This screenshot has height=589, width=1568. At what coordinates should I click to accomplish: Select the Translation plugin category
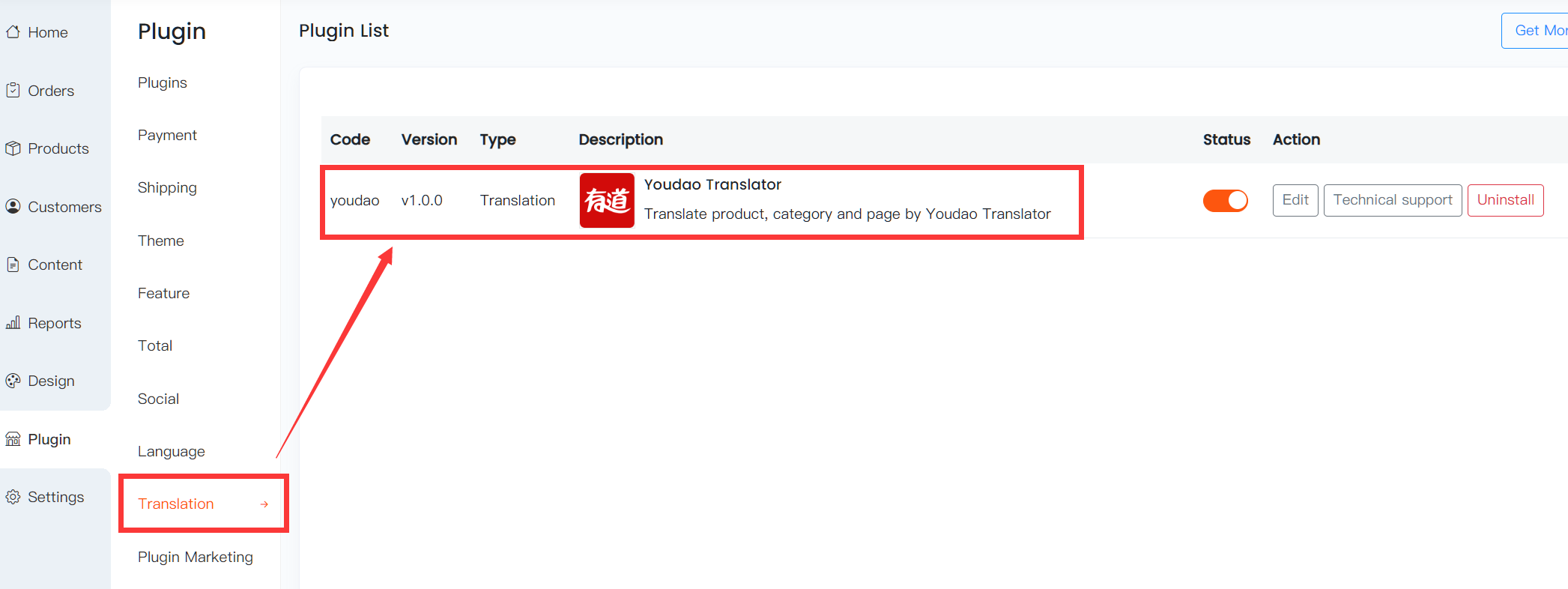pyautogui.click(x=176, y=504)
